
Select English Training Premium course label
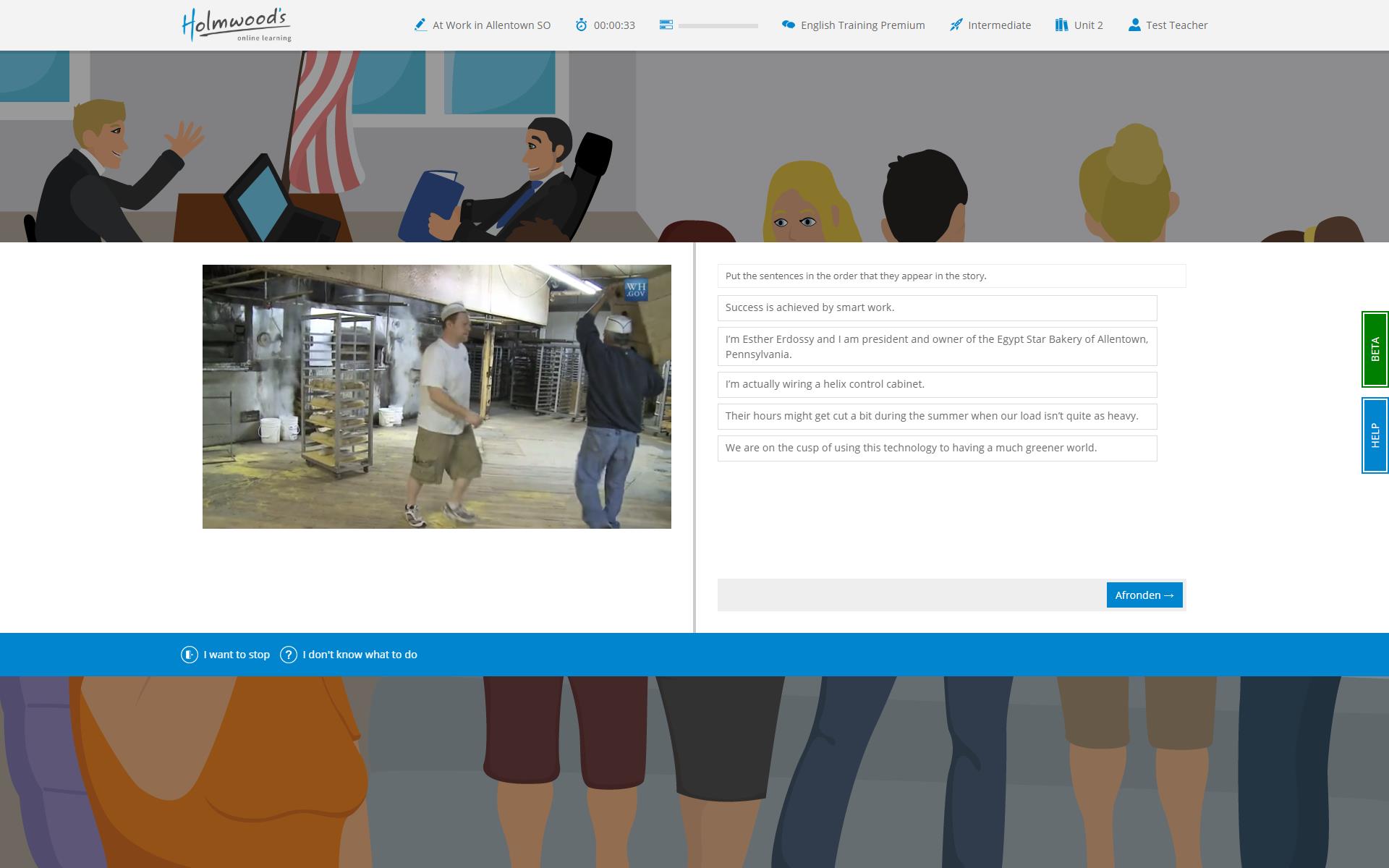click(x=862, y=25)
